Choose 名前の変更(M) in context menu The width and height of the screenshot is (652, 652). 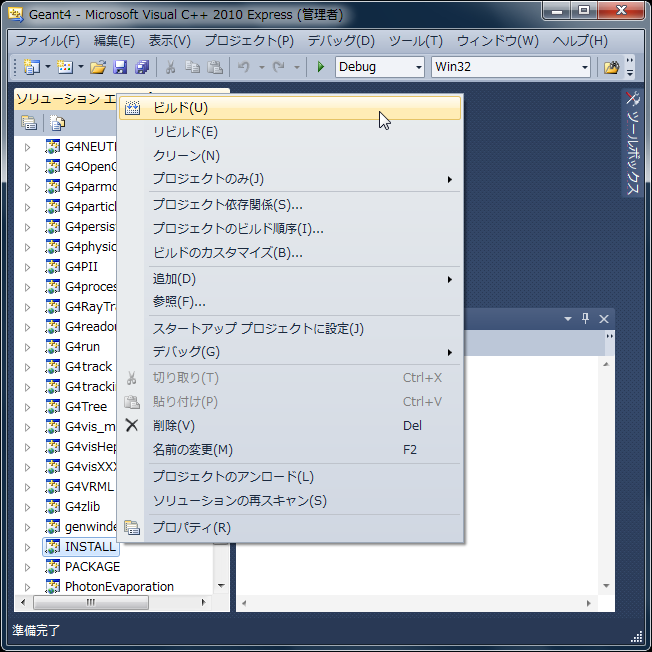[x=290, y=450]
